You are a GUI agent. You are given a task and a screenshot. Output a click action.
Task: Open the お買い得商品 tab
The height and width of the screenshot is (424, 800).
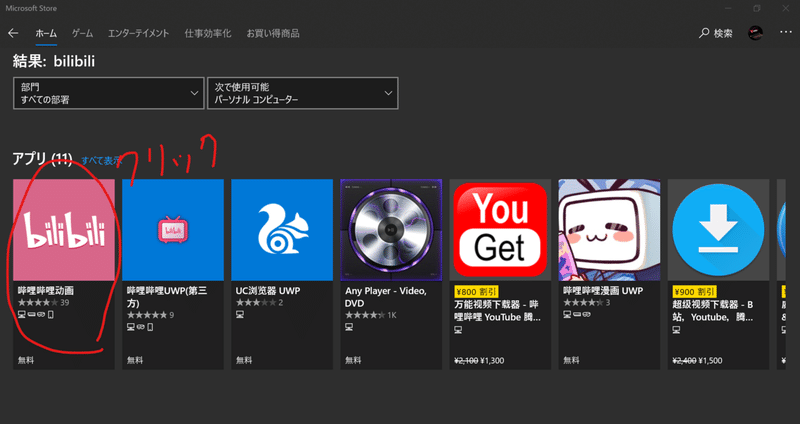(273, 33)
